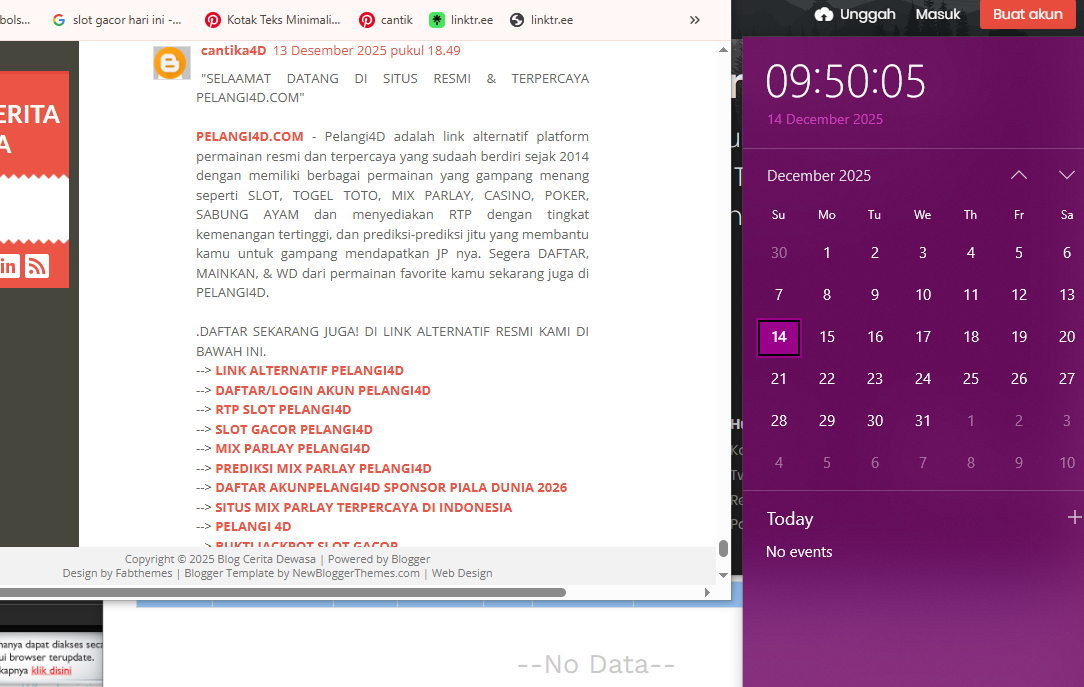1084x687 pixels.
Task: Click the No events text
Action: 799,552
